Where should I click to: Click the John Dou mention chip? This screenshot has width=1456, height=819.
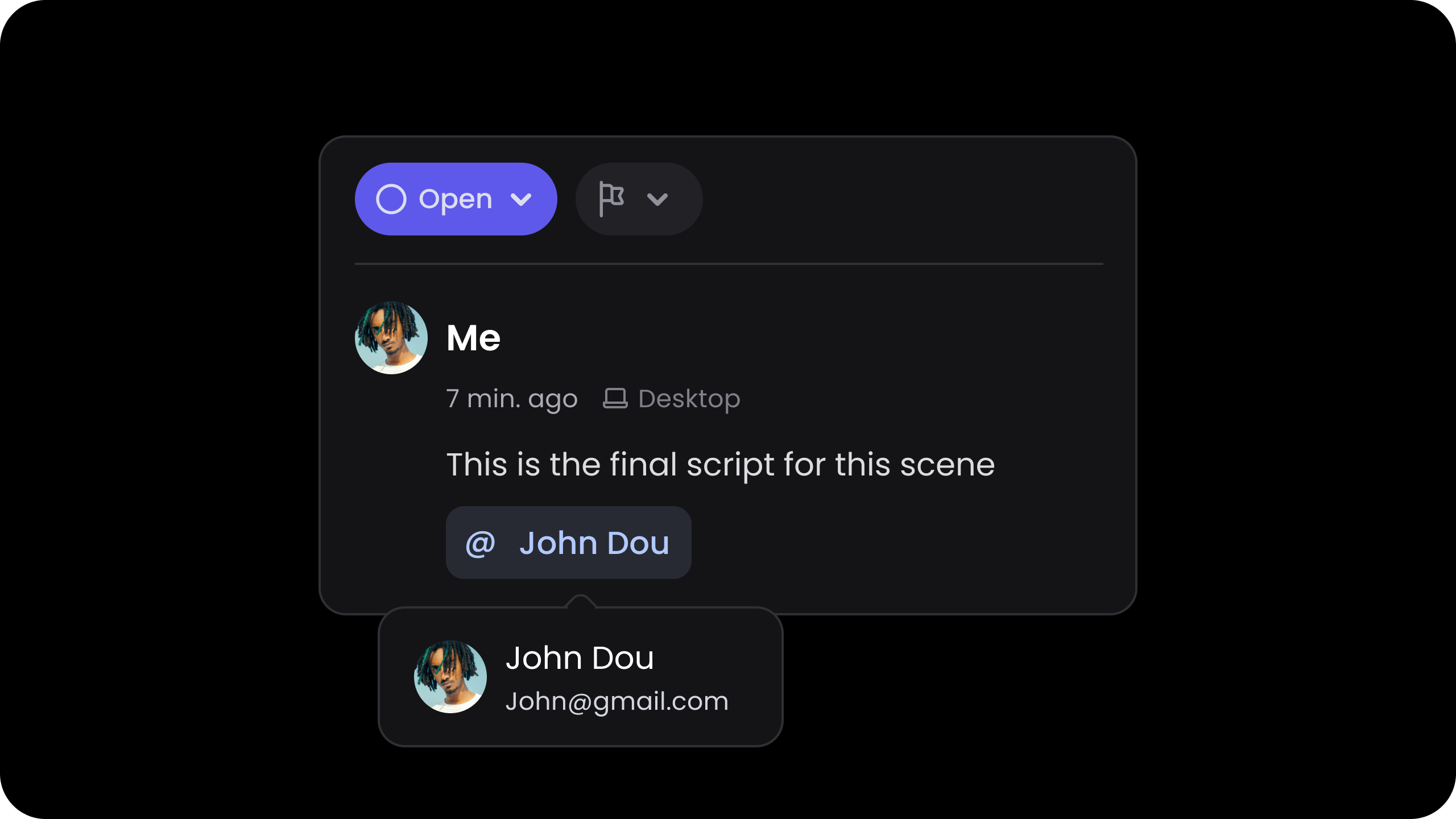coord(569,543)
